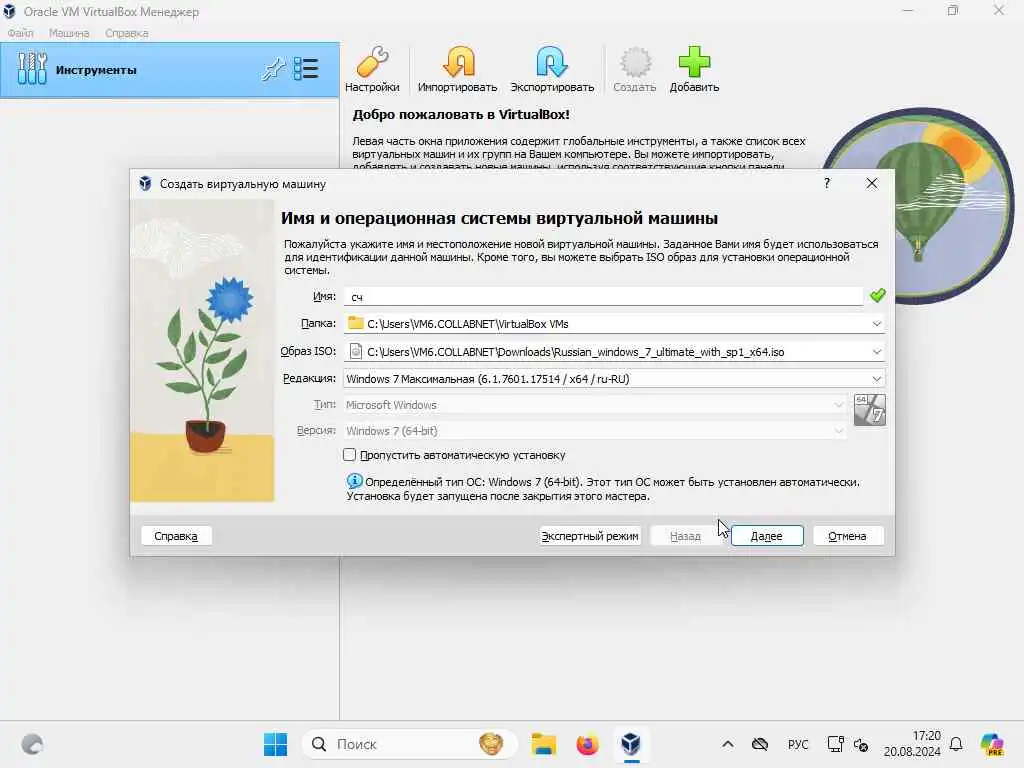Click the volume tray icon

coord(861,744)
